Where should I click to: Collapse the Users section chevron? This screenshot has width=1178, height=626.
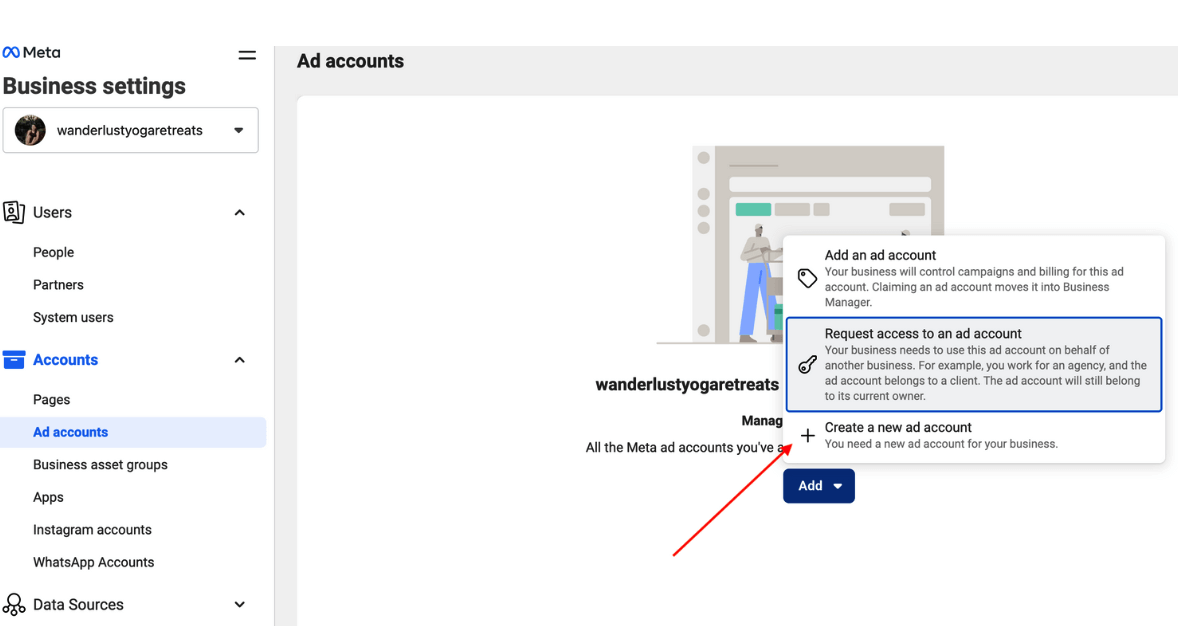click(x=240, y=213)
